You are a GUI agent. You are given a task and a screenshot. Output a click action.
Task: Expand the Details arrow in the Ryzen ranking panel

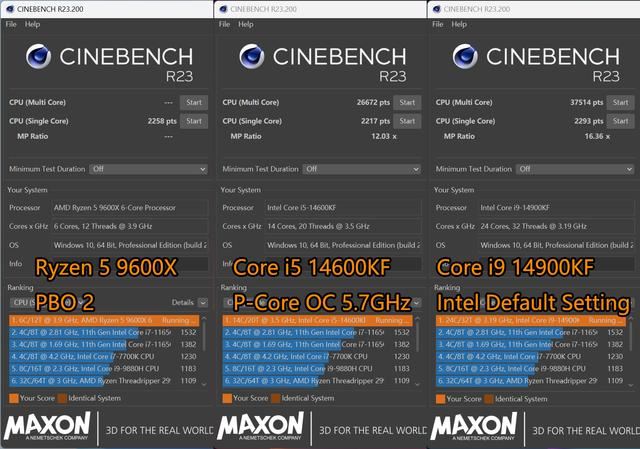point(201,301)
